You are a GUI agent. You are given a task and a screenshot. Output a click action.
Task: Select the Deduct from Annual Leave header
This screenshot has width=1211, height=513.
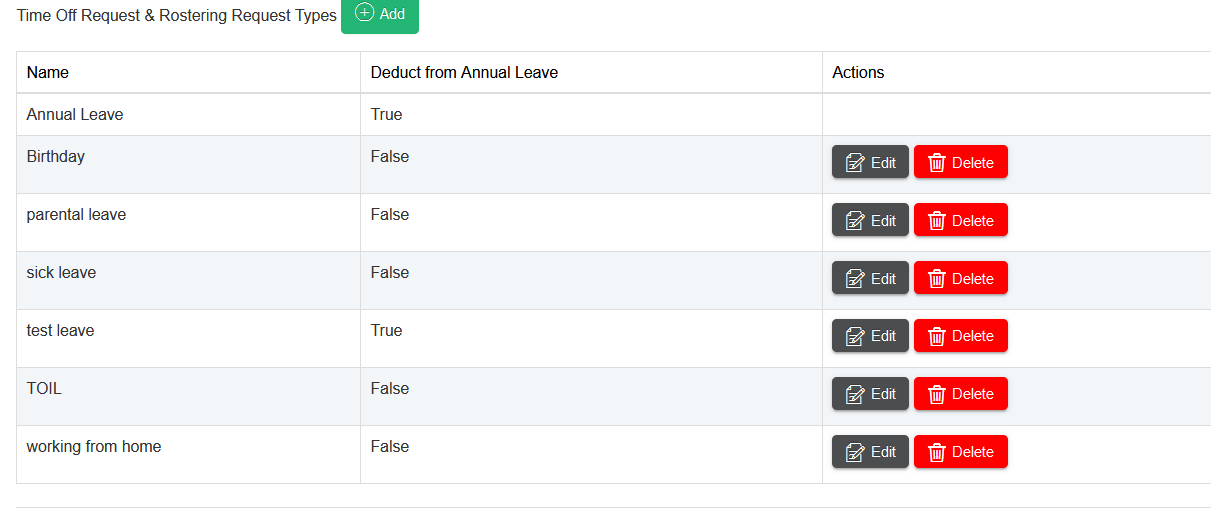tap(464, 73)
